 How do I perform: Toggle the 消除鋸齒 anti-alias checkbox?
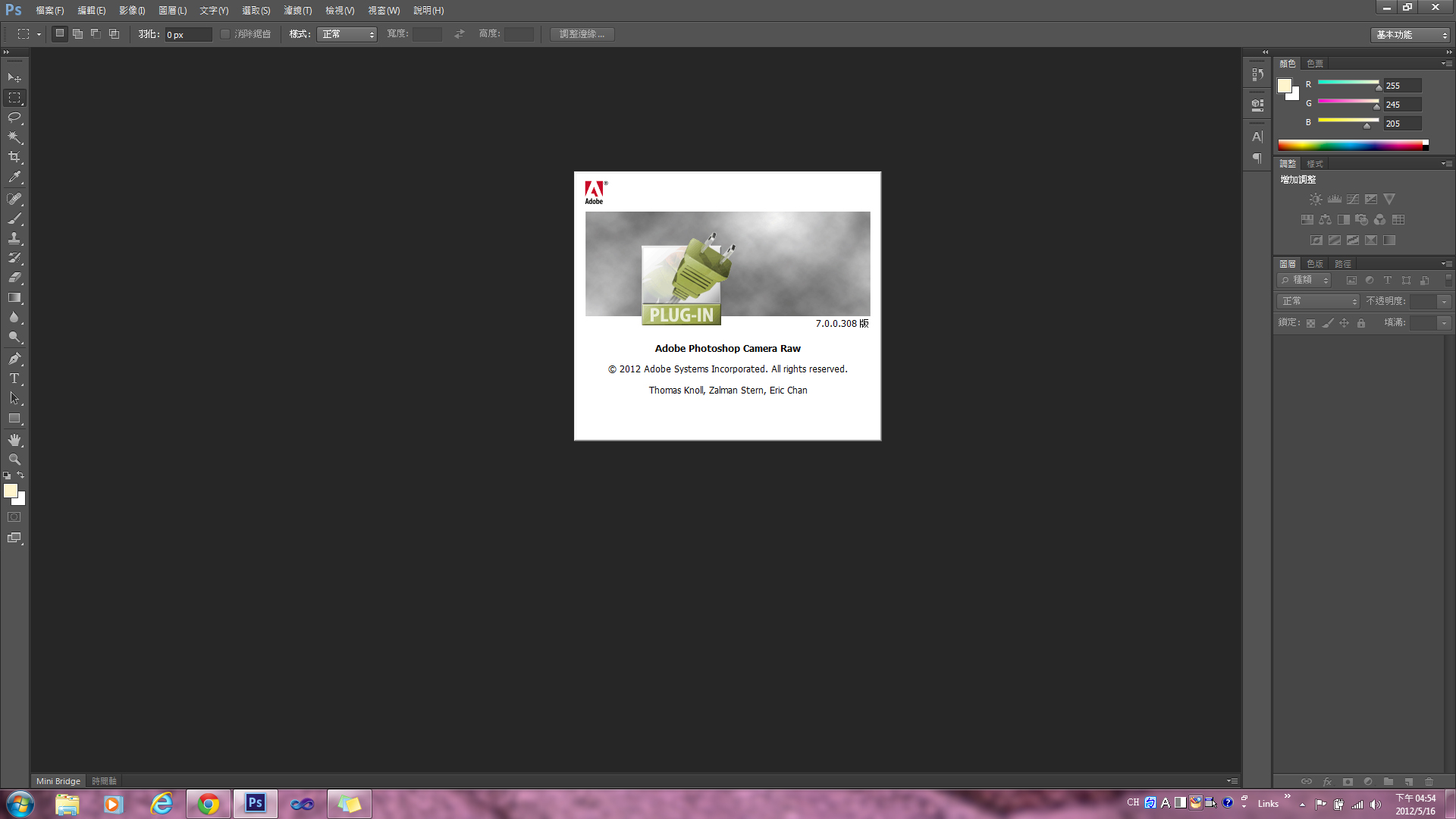225,34
